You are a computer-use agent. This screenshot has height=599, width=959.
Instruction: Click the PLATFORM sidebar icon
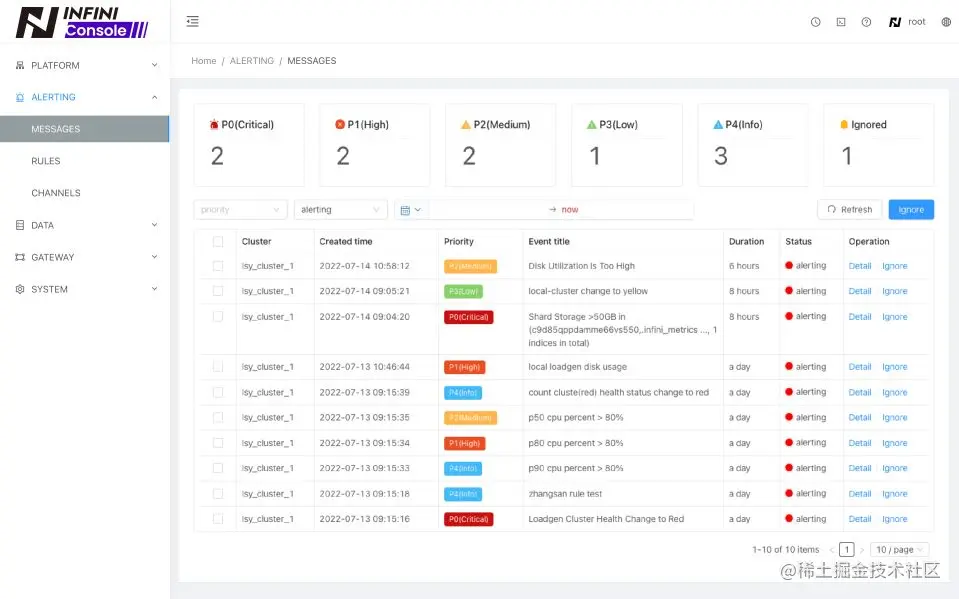[20, 65]
